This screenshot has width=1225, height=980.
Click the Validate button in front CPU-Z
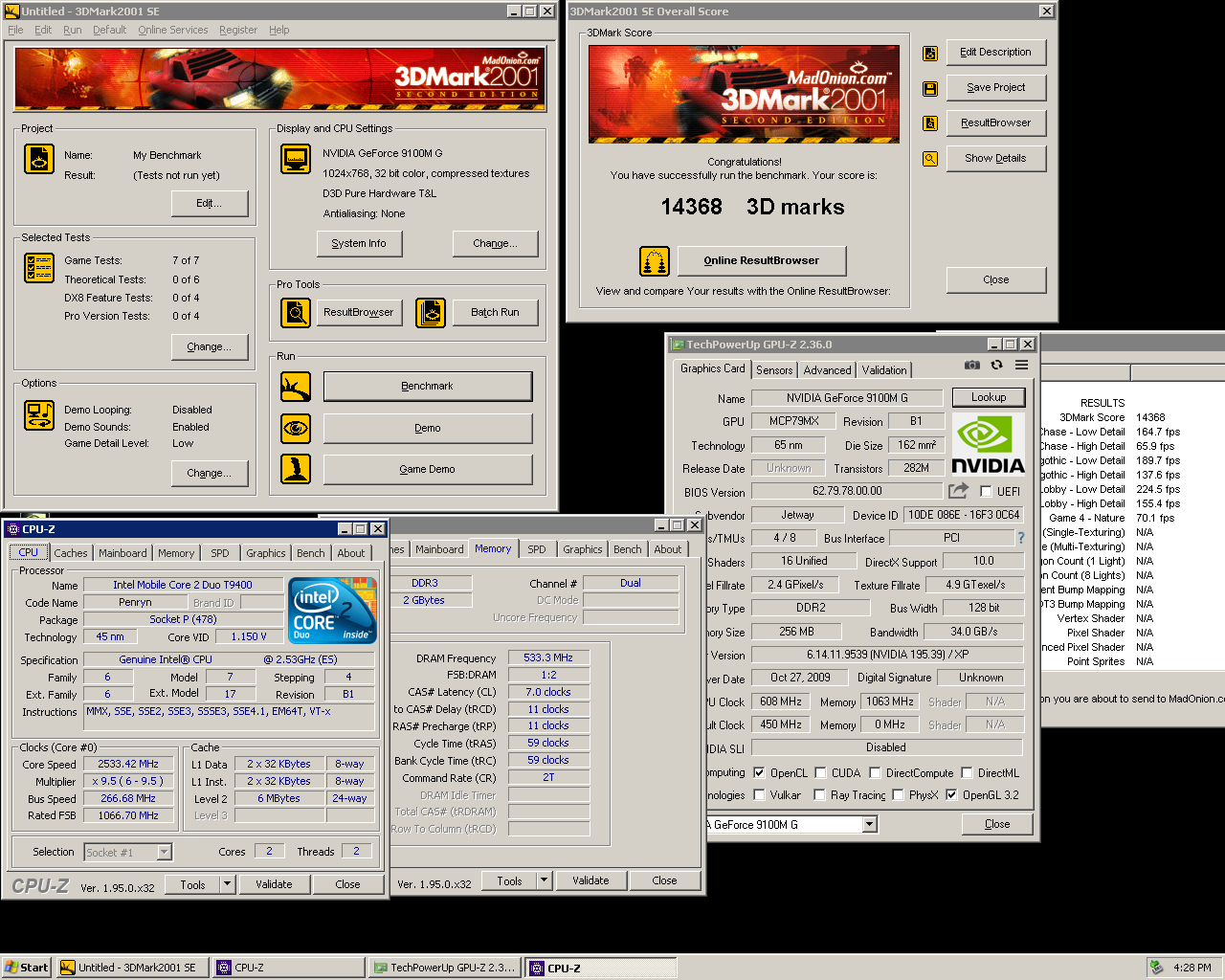[274, 884]
